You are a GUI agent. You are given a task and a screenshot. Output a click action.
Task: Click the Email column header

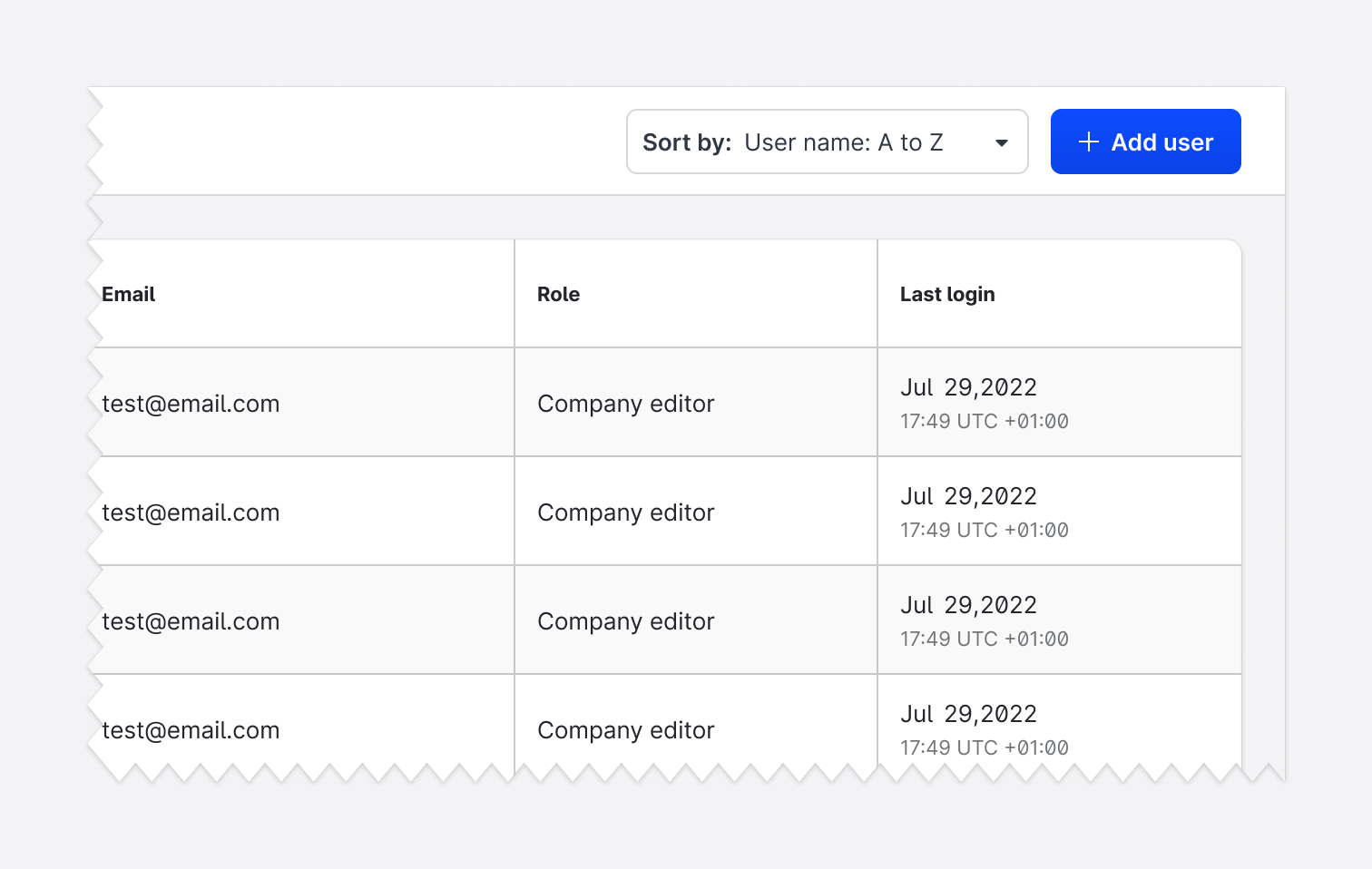pos(128,294)
